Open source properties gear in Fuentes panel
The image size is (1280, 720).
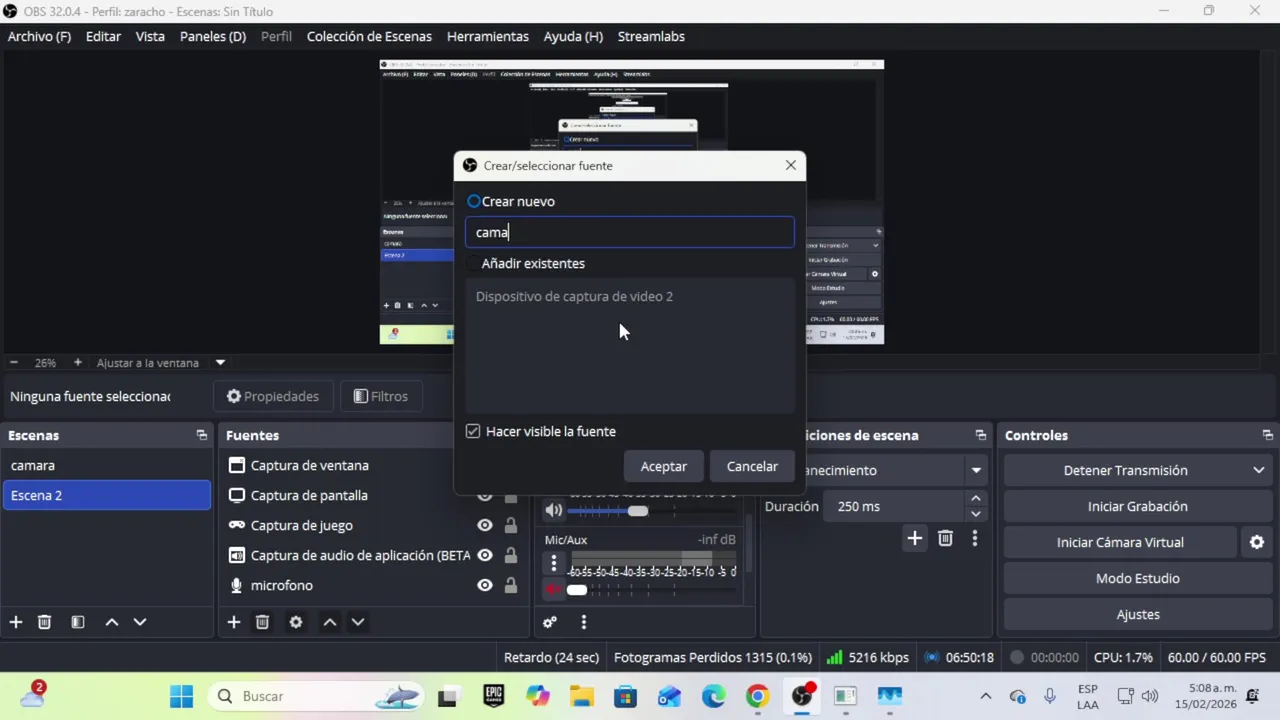coord(296,622)
